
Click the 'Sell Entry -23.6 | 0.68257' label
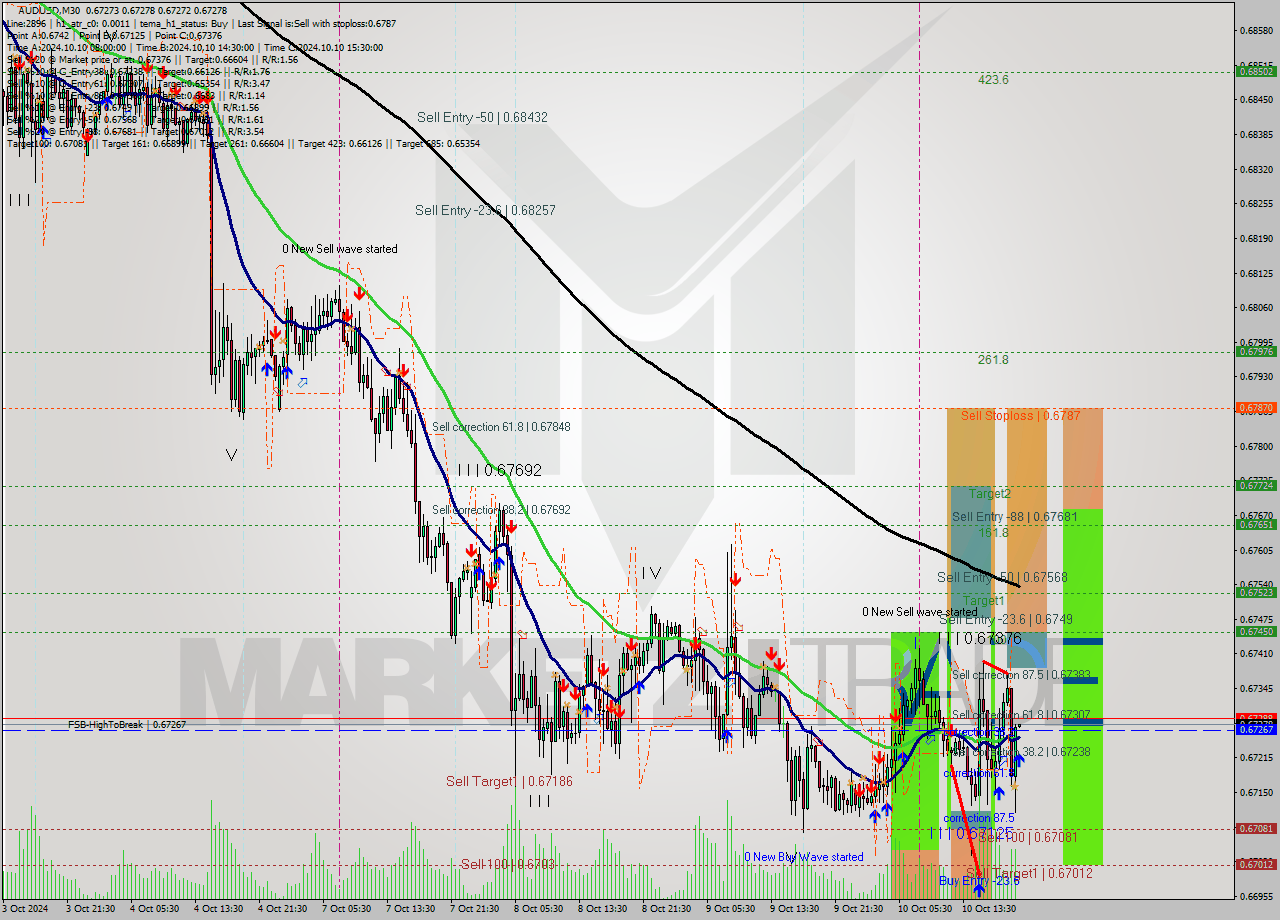[485, 210]
